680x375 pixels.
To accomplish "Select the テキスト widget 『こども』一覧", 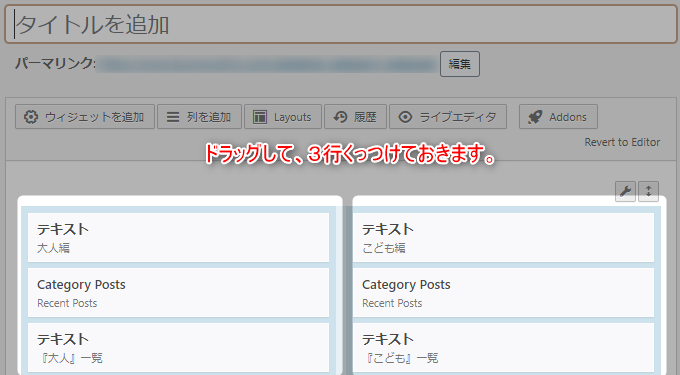I will point(503,347).
